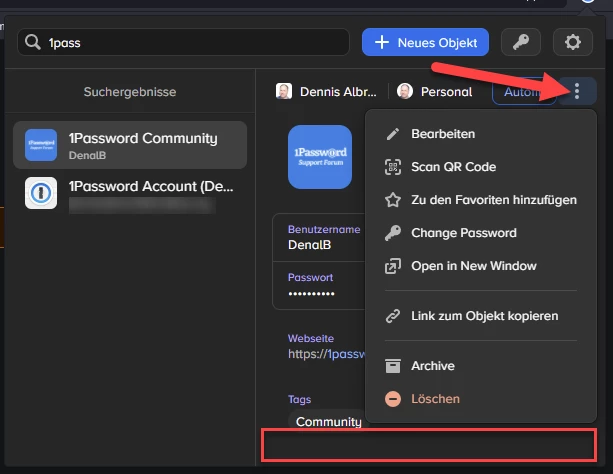Click the Webseite label
Image resolution: width=613 pixels, height=474 pixels.
pos(311,338)
